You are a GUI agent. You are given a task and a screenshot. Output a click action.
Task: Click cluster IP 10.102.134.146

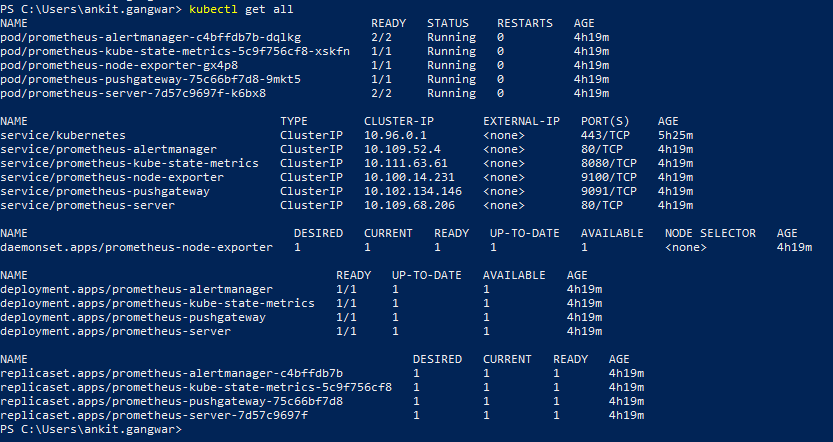tap(413, 191)
